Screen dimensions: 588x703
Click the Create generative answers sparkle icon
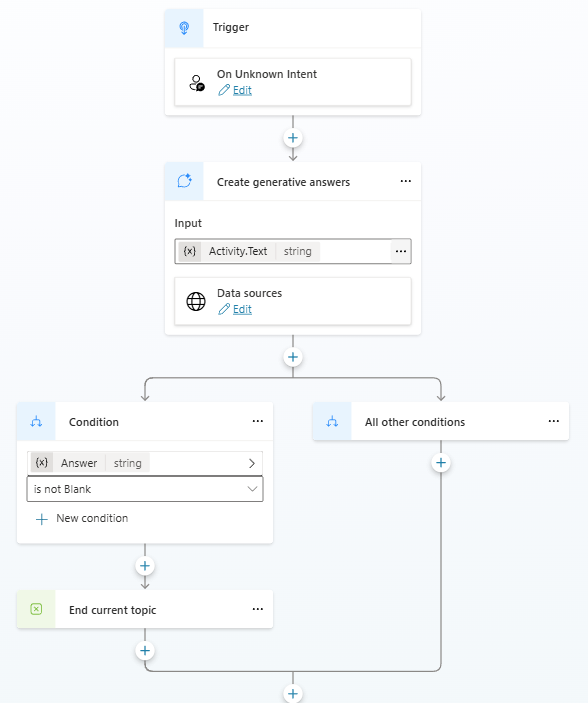(x=184, y=181)
